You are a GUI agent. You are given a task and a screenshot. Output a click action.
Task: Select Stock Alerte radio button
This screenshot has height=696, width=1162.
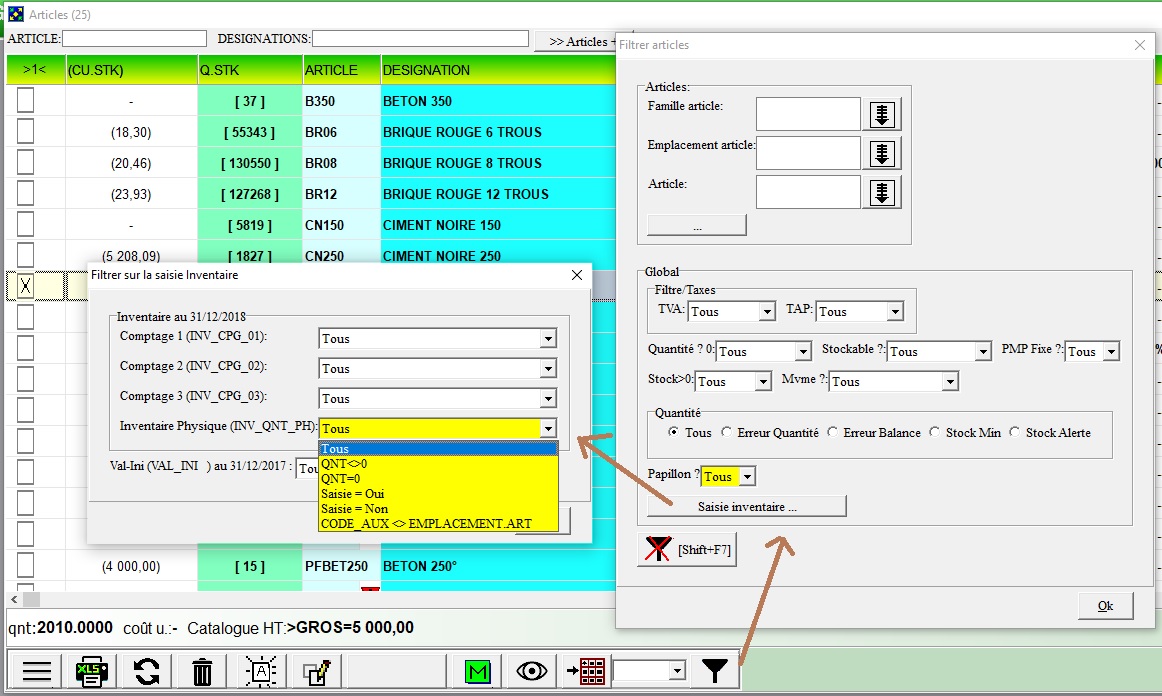(x=1015, y=431)
